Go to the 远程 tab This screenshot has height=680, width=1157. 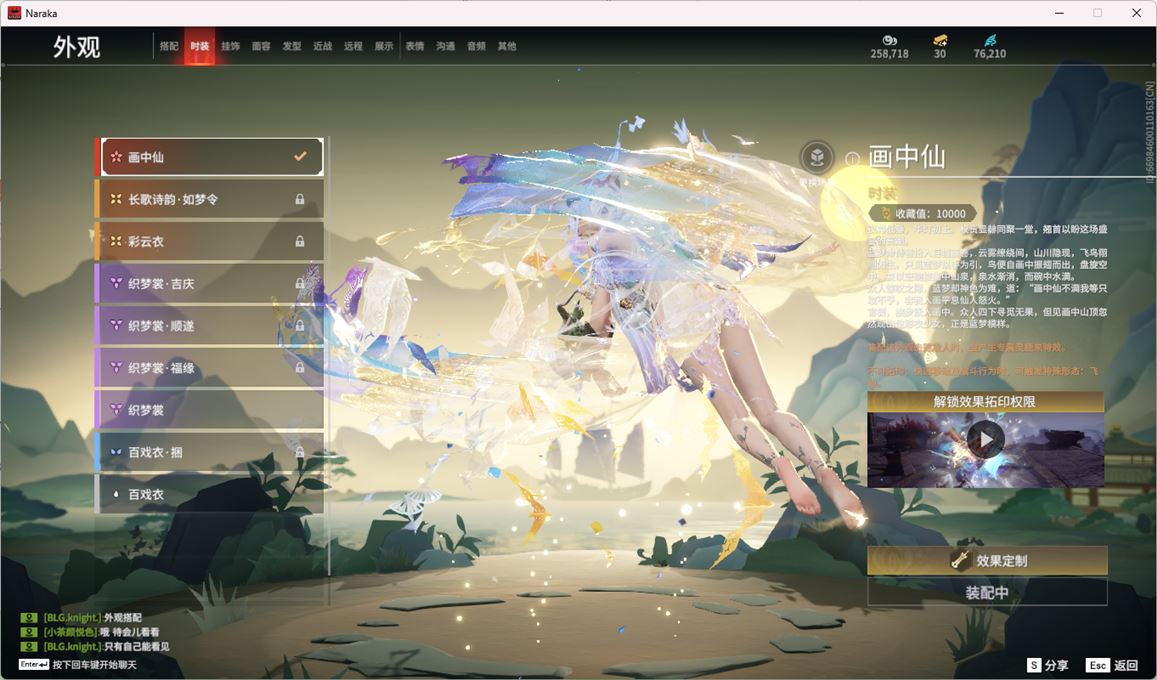[x=353, y=46]
